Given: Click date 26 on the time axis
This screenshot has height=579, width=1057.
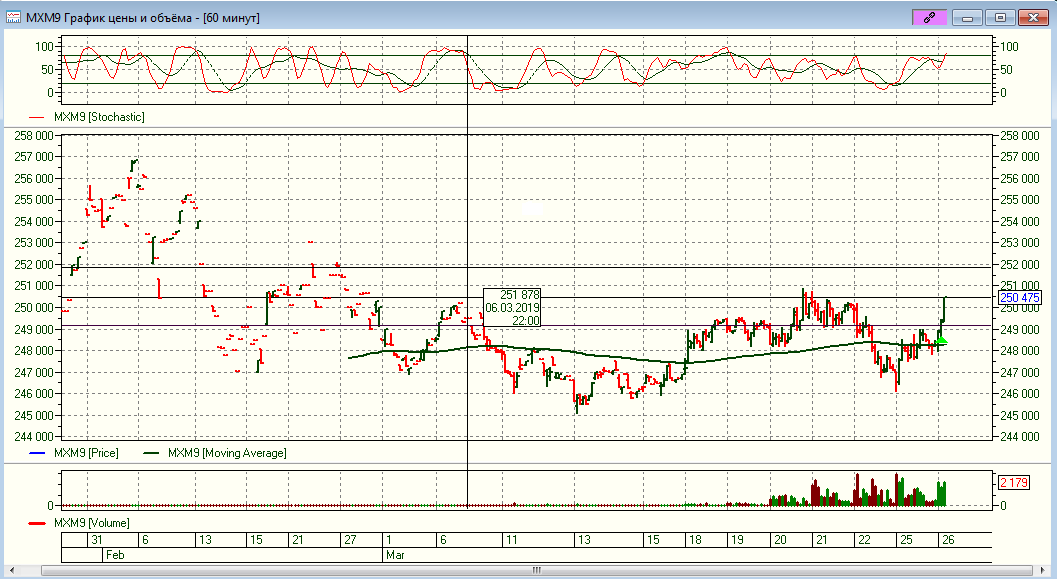Looking at the screenshot, I should pyautogui.click(x=945, y=540).
